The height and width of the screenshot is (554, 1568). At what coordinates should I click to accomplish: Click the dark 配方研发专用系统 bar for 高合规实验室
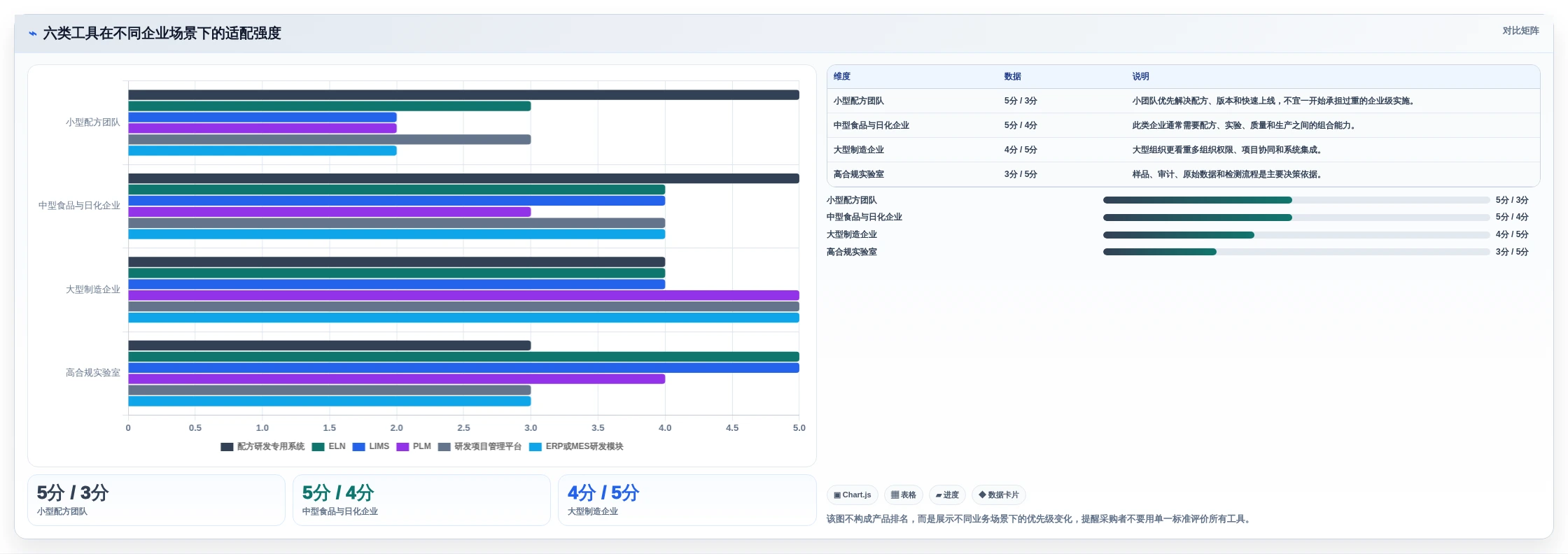pos(329,346)
